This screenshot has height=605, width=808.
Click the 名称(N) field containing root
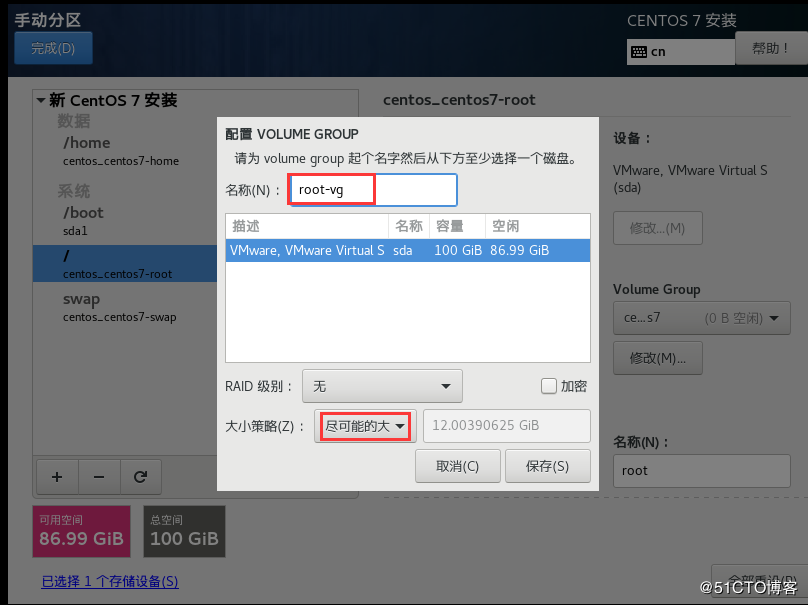701,470
